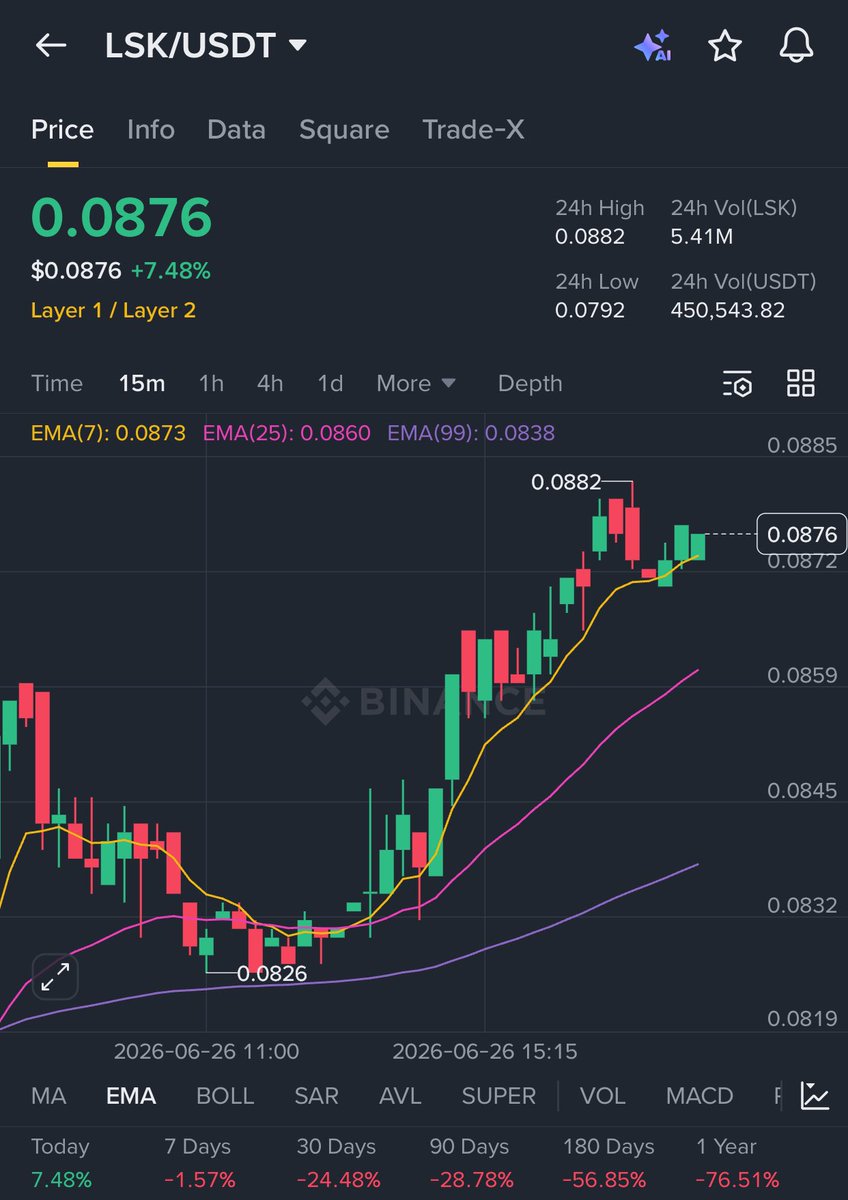The image size is (848, 1200).
Task: Switch to the Info tab
Action: (150, 129)
